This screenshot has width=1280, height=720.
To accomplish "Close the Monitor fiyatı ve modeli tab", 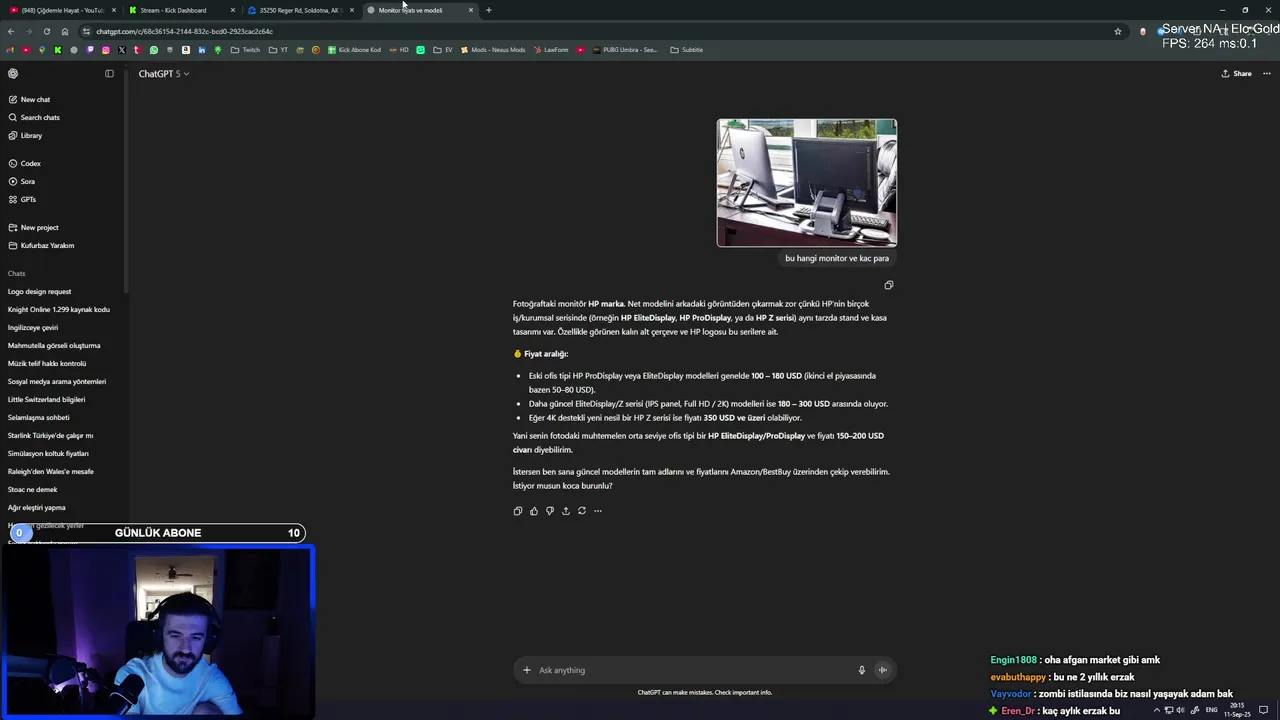I will point(471,10).
